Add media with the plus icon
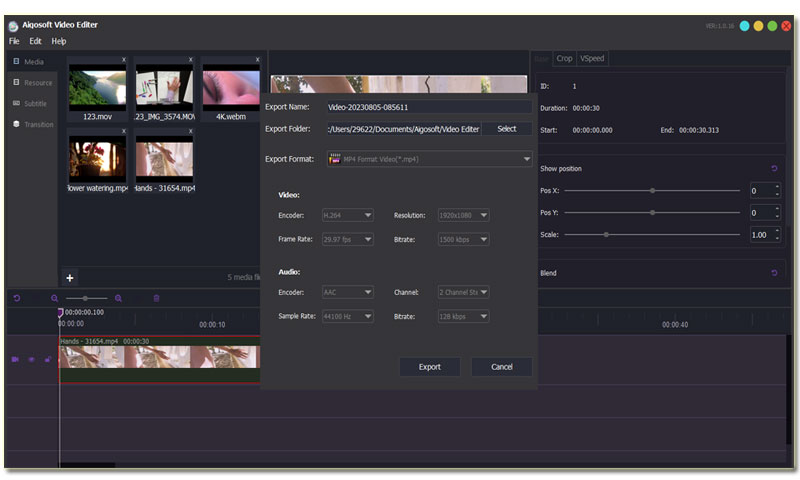This screenshot has height=480, width=800. click(70, 277)
